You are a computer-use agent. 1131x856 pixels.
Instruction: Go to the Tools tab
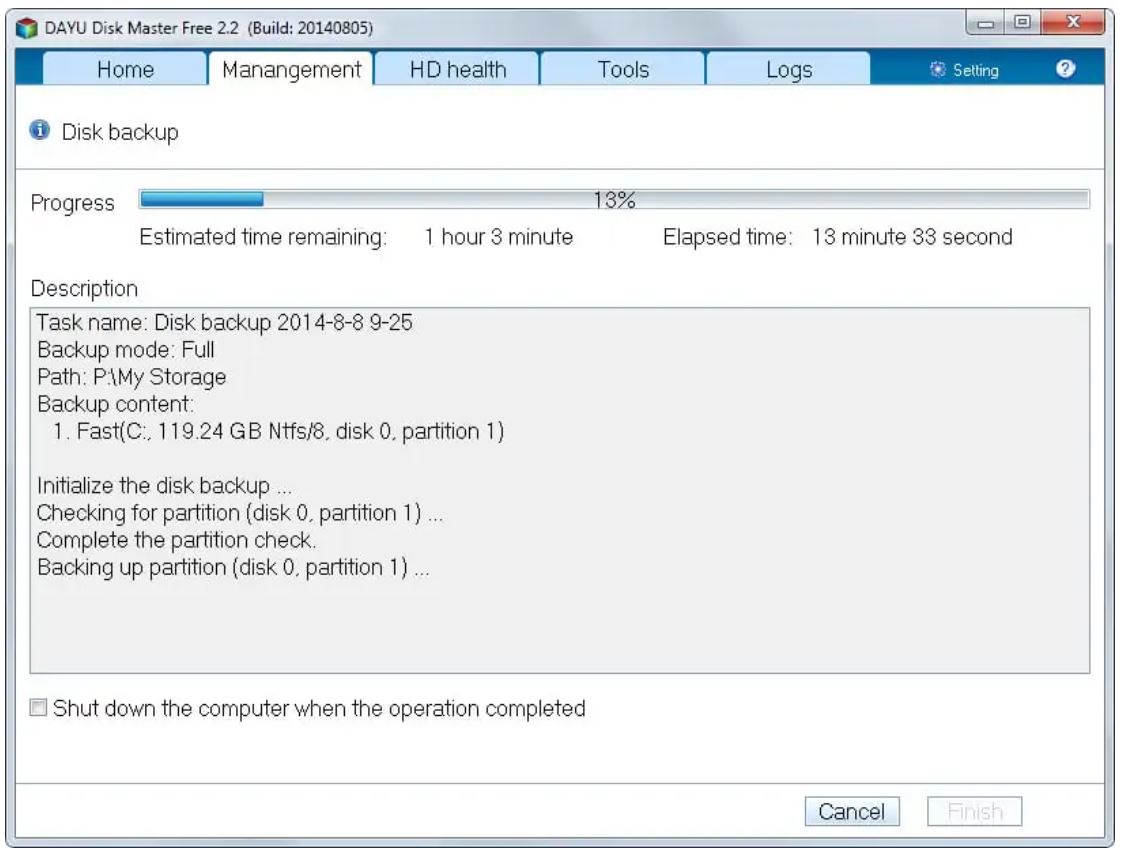(623, 70)
